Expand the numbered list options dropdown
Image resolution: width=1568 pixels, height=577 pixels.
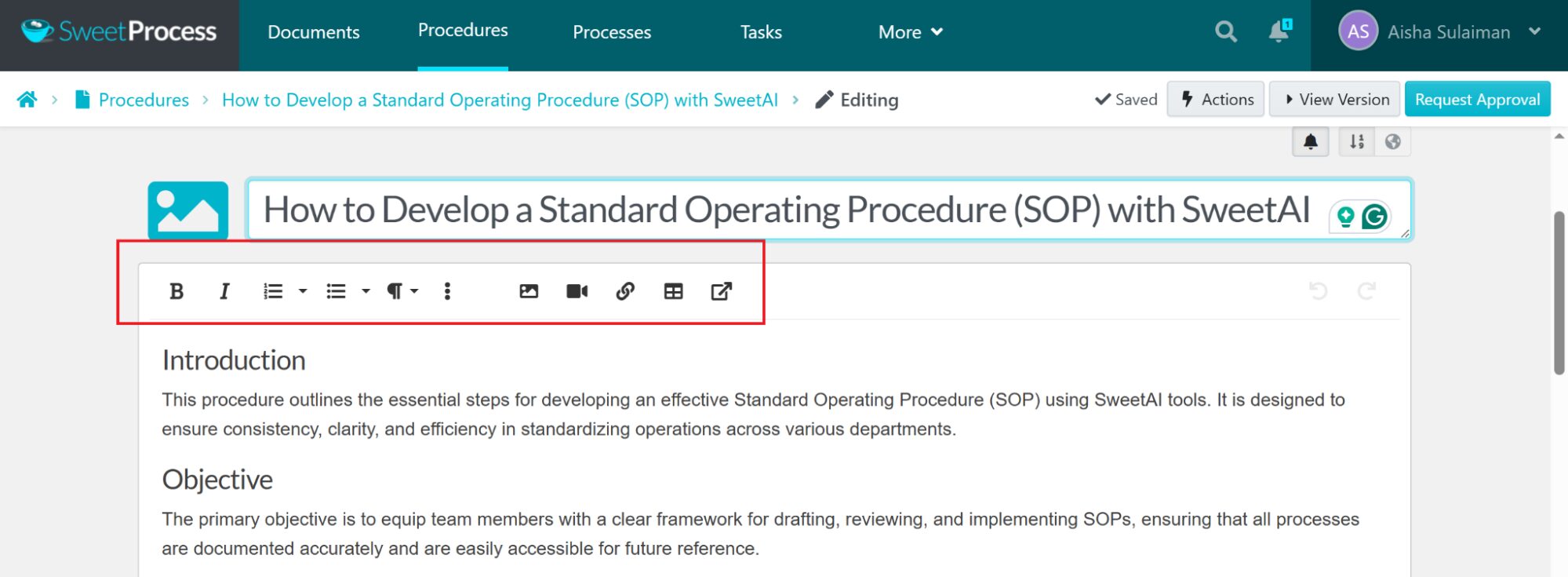[303, 291]
